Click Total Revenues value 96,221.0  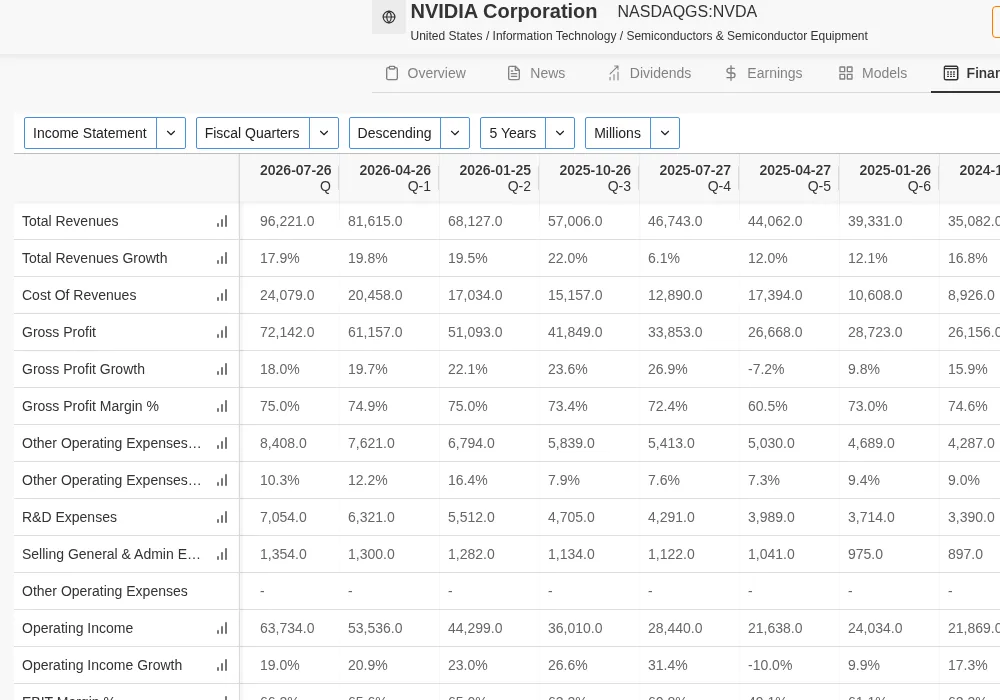(287, 221)
